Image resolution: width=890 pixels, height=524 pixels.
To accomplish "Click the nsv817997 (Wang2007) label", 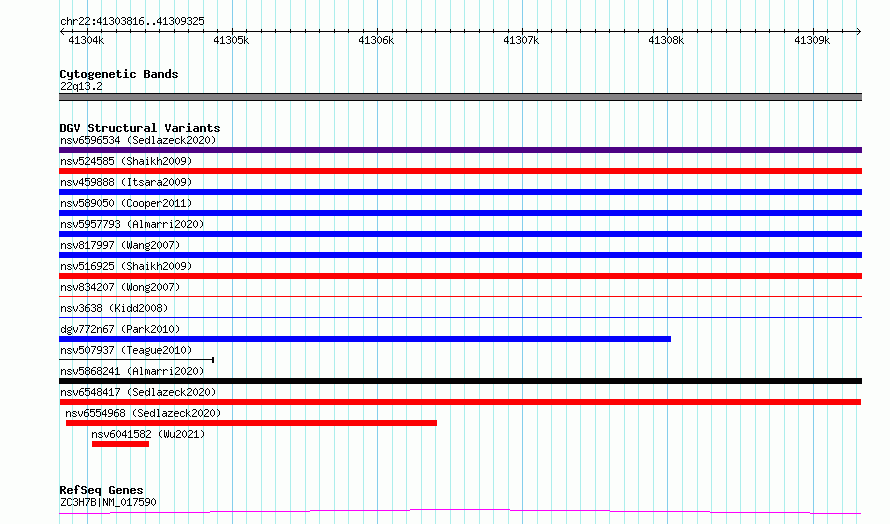I will click(120, 245).
